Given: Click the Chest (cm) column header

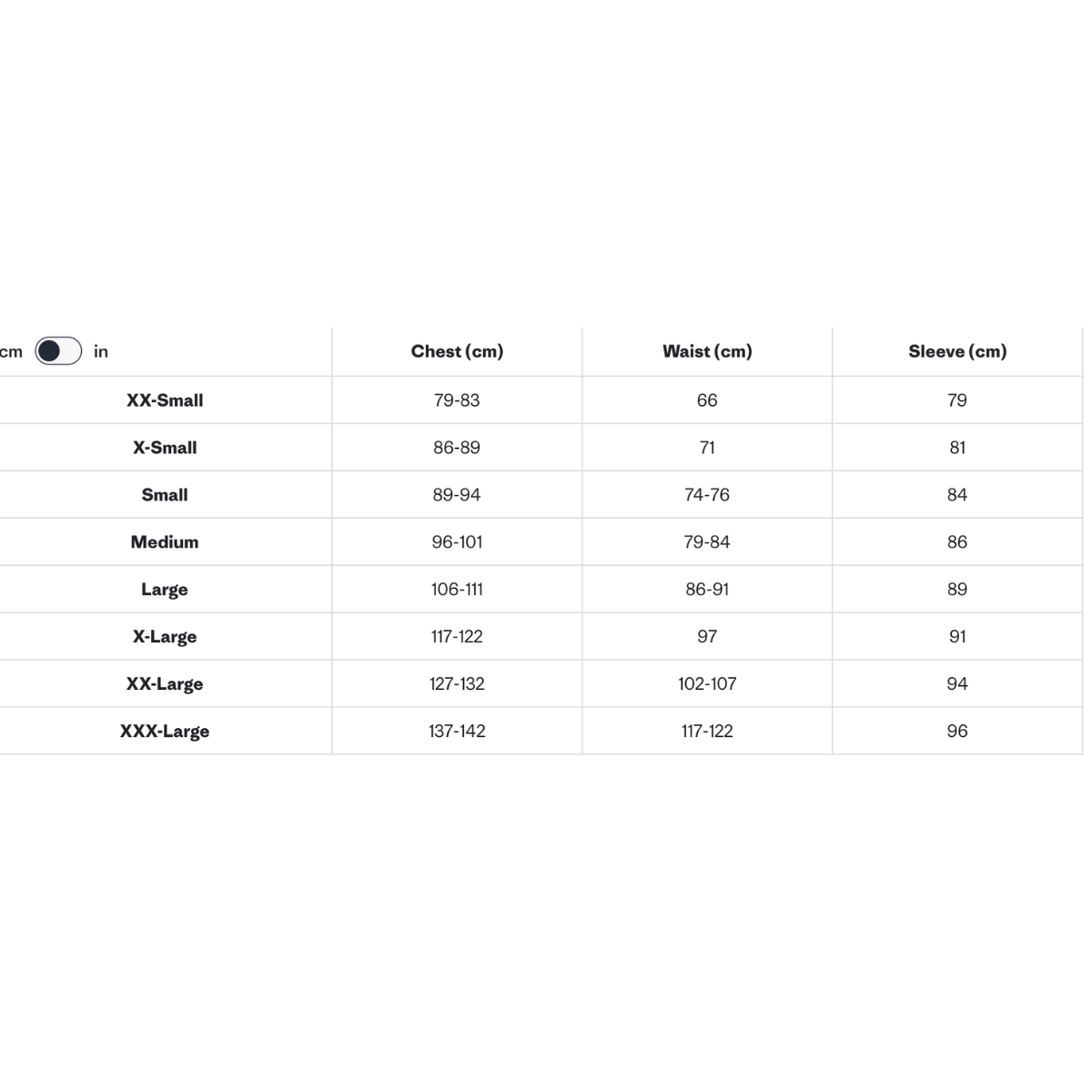Looking at the screenshot, I should (457, 351).
